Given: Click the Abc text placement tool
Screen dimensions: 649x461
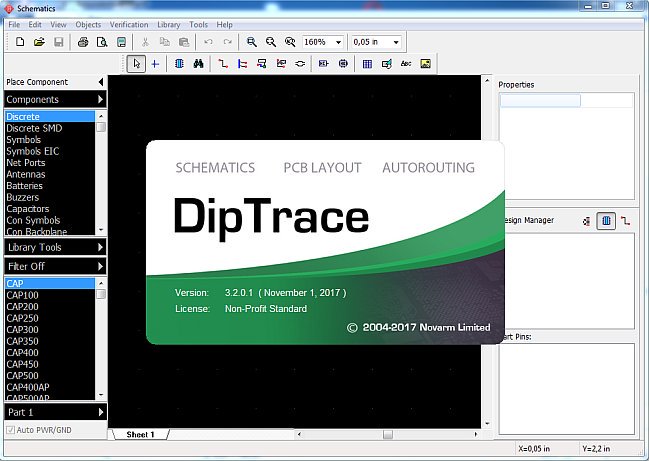Looking at the screenshot, I should 406,64.
